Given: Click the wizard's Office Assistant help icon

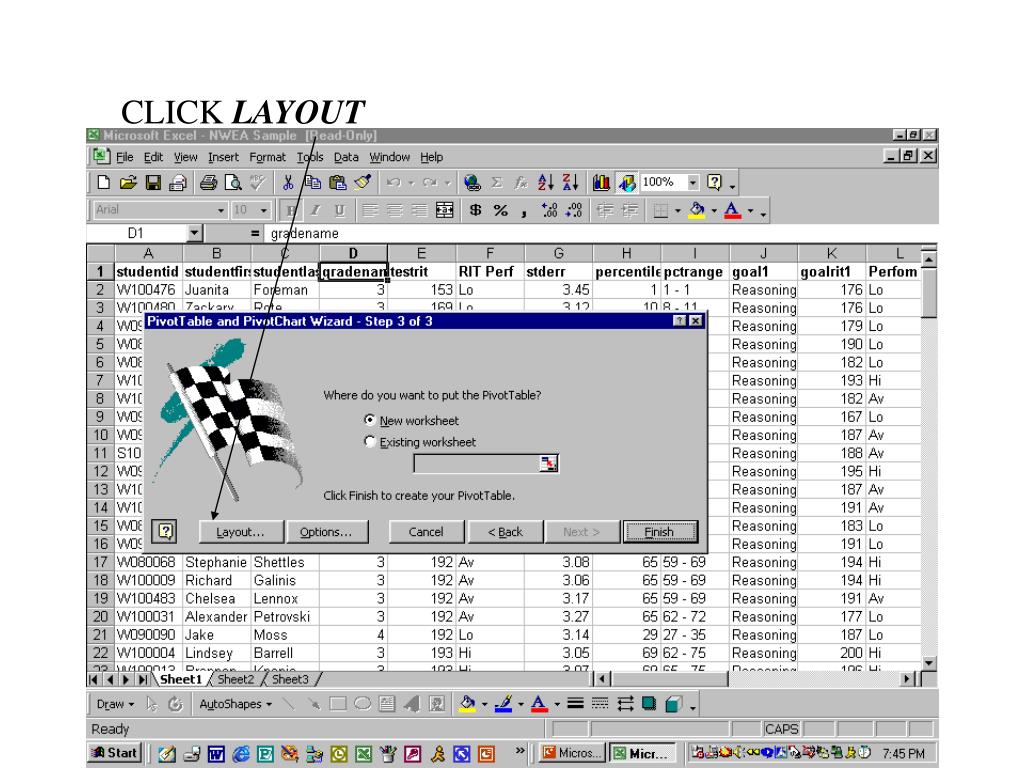Looking at the screenshot, I should coord(166,532).
